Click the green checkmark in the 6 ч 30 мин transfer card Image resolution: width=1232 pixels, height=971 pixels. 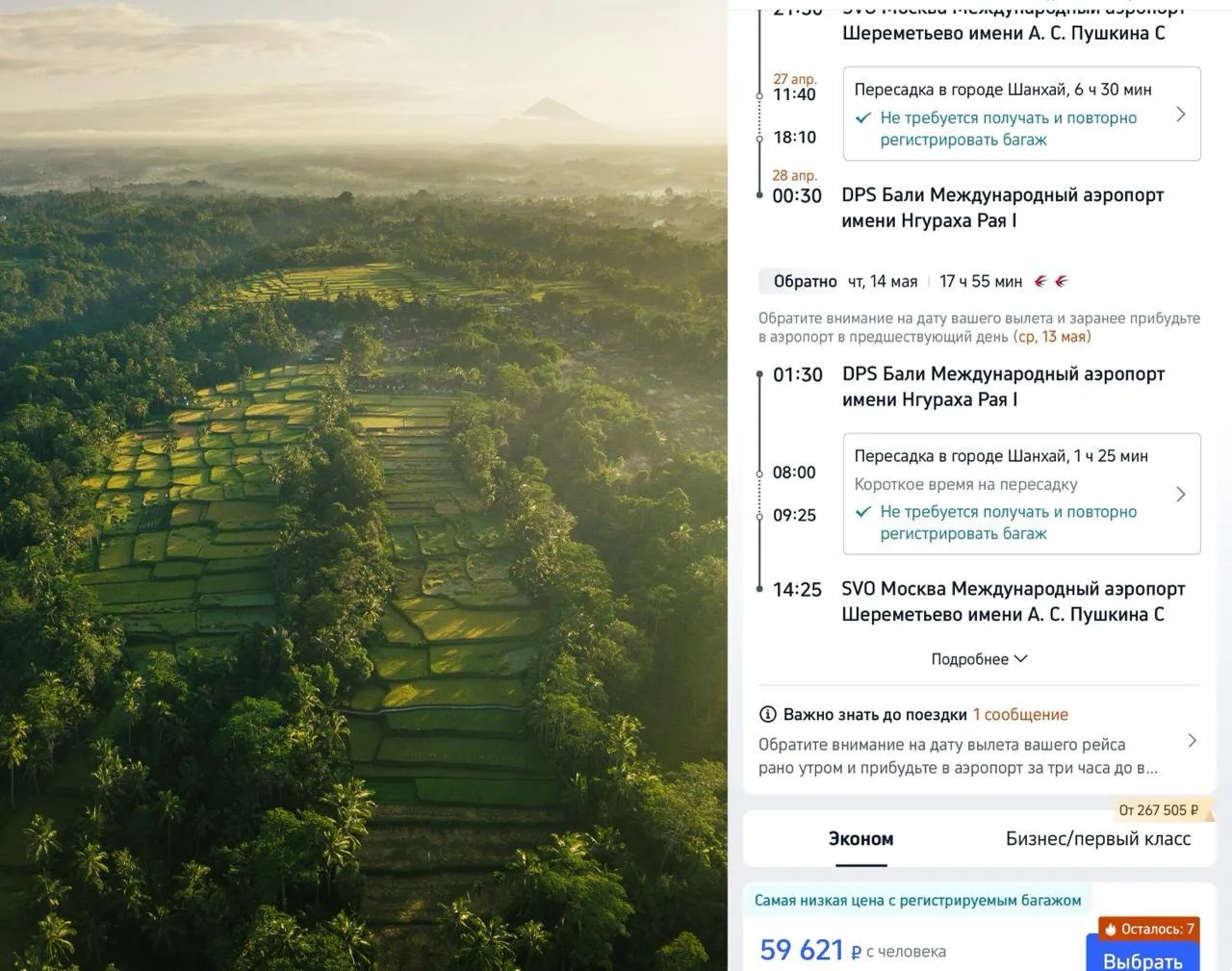[863, 118]
